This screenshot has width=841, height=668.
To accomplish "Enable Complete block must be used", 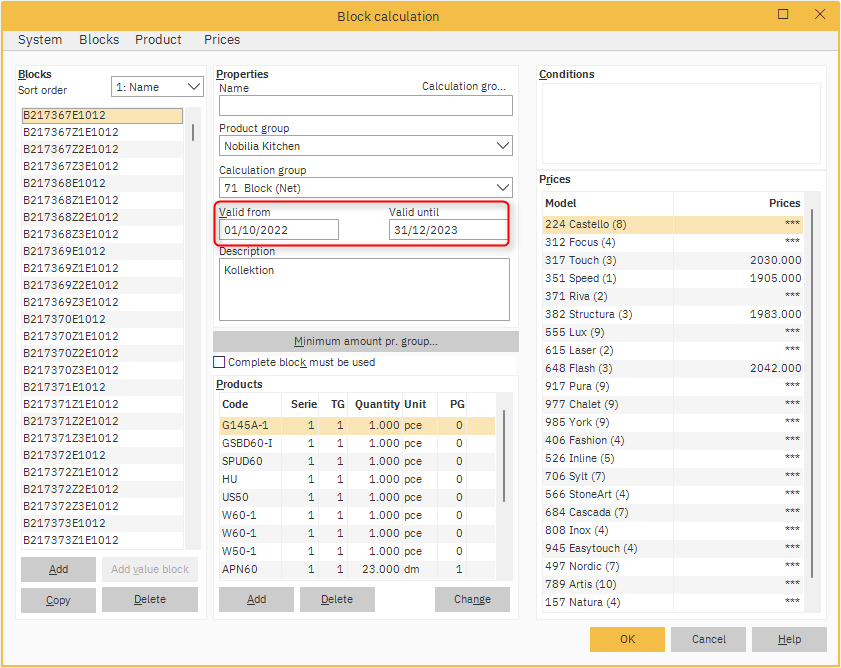I will 220,362.
